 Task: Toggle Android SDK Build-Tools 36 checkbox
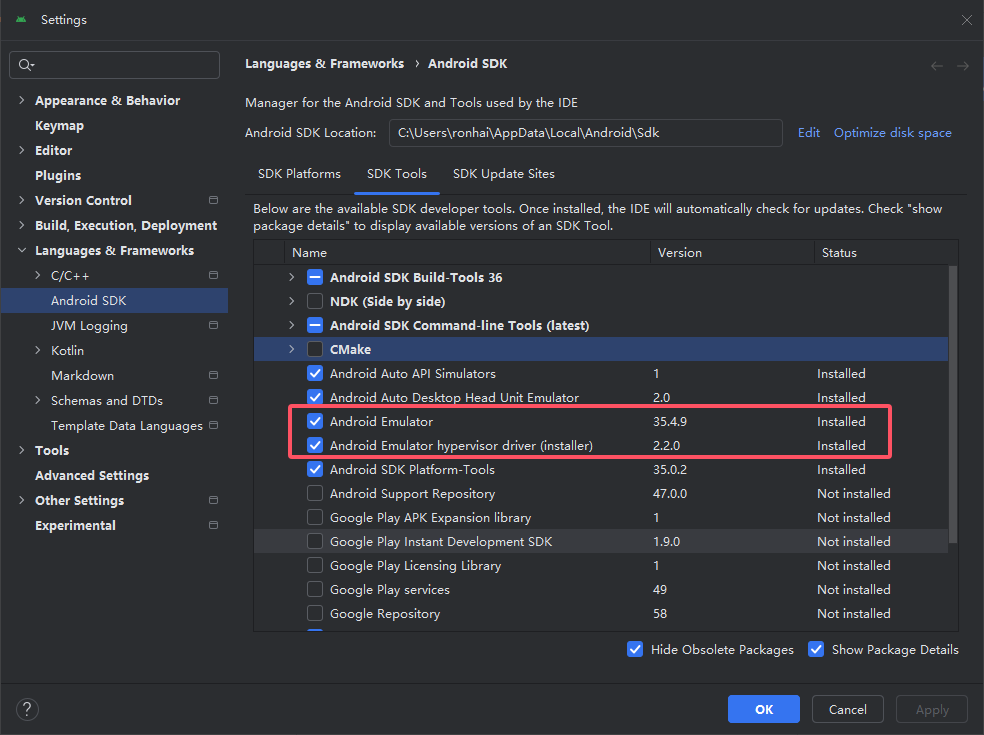[315, 277]
